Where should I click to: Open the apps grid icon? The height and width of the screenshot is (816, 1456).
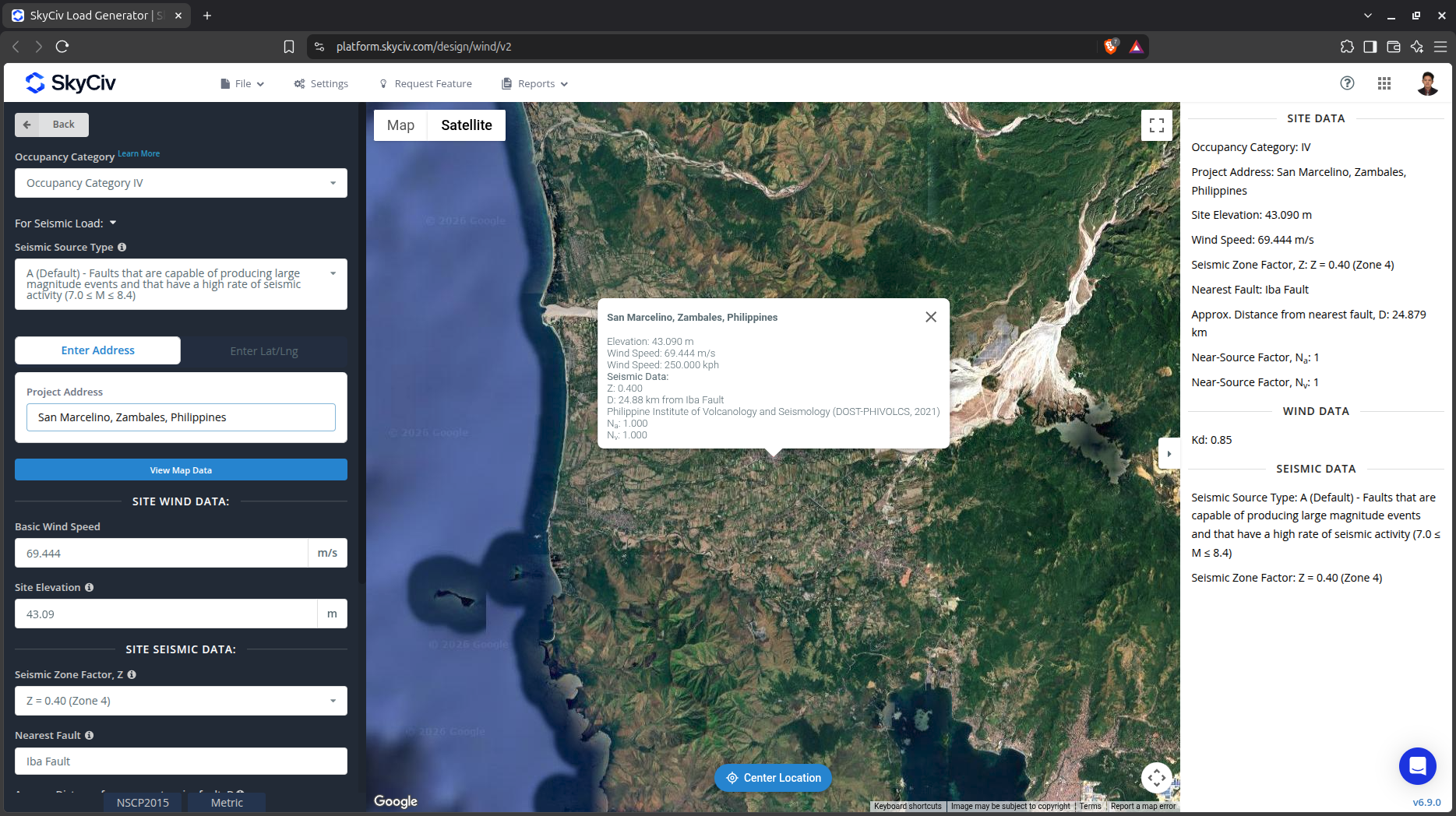pyautogui.click(x=1384, y=83)
